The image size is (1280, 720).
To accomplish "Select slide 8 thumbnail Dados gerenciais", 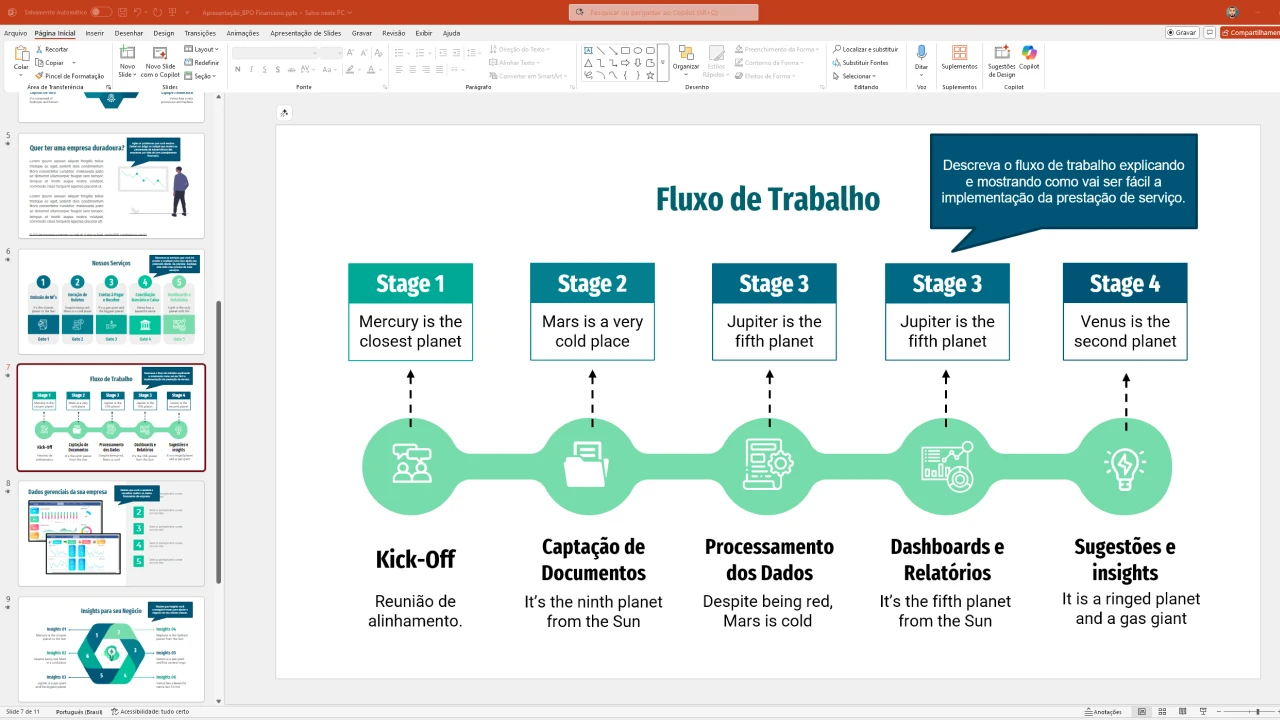I will point(111,533).
